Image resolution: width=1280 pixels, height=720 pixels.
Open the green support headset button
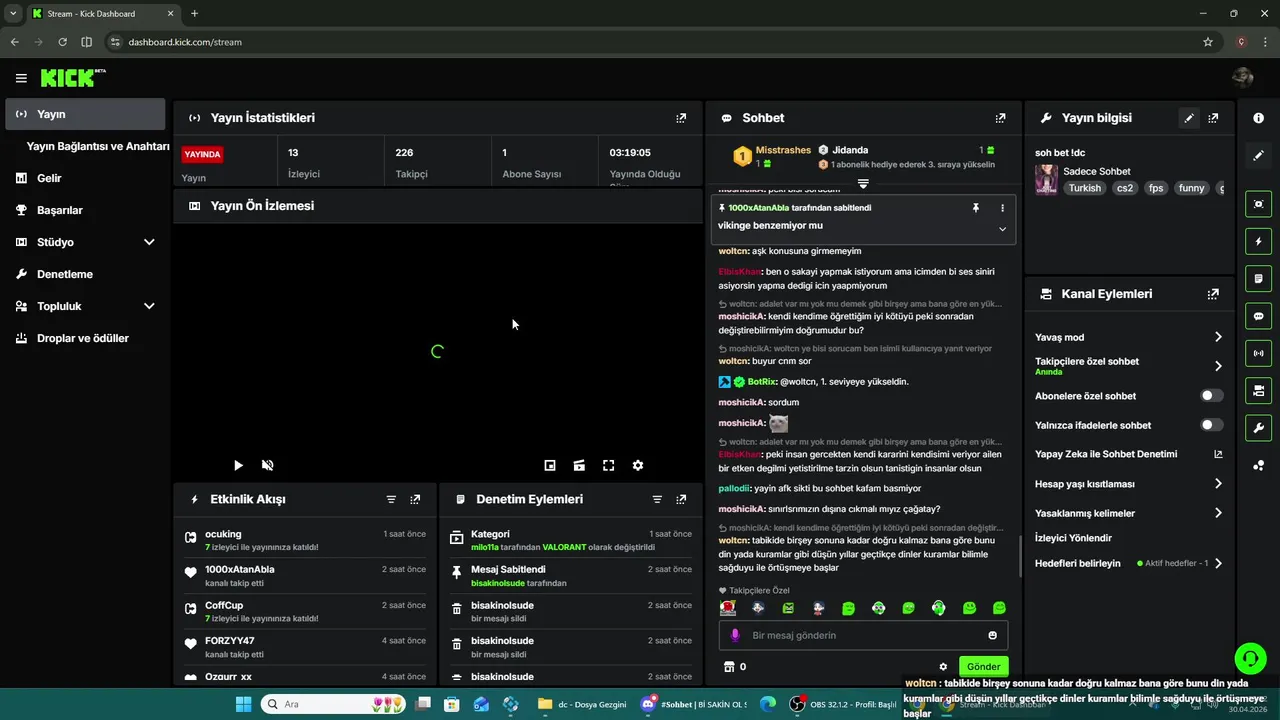click(1250, 658)
